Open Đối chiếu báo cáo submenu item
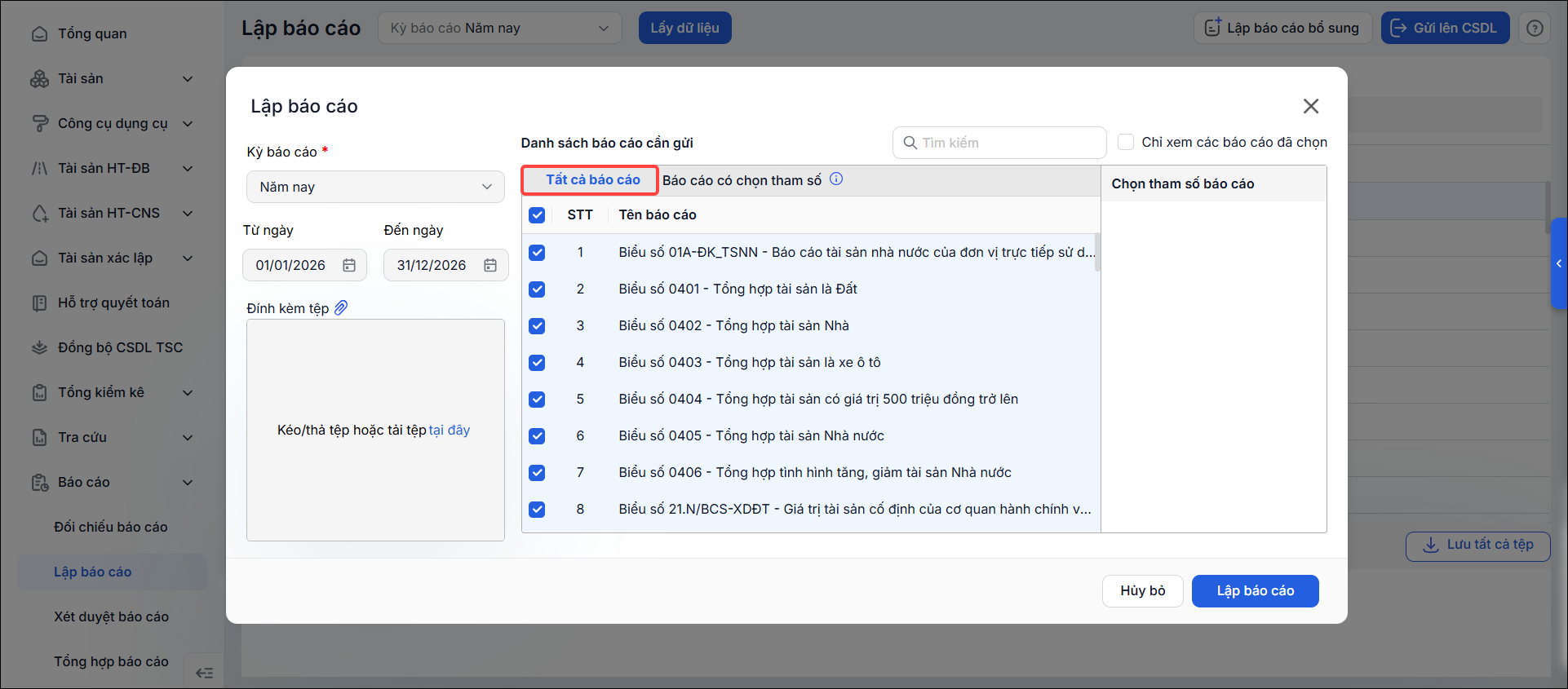The width and height of the screenshot is (1568, 689). tap(111, 528)
